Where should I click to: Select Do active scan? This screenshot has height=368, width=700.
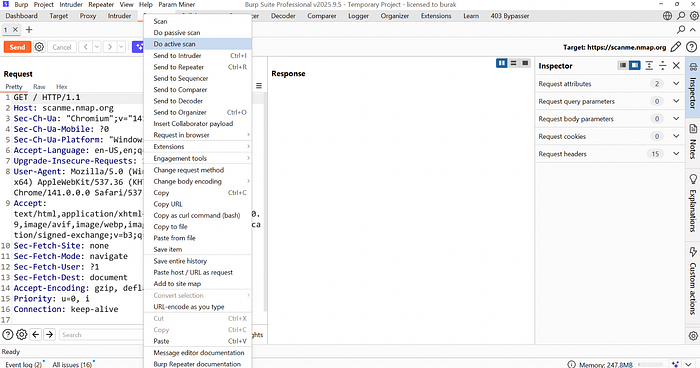pyautogui.click(x=198, y=44)
